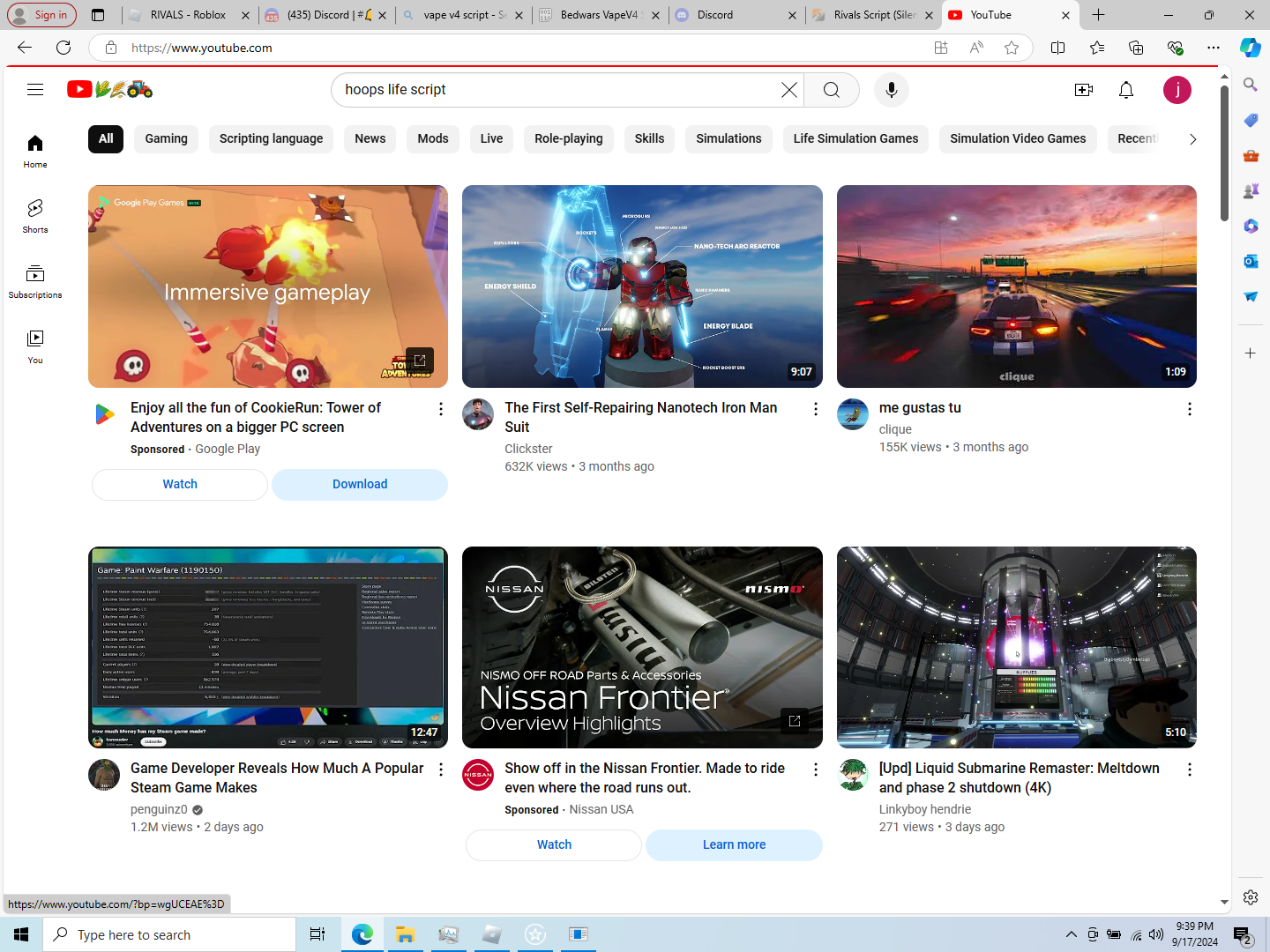The image size is (1270, 952).
Task: Open File Explorer from taskbar
Action: tap(405, 934)
